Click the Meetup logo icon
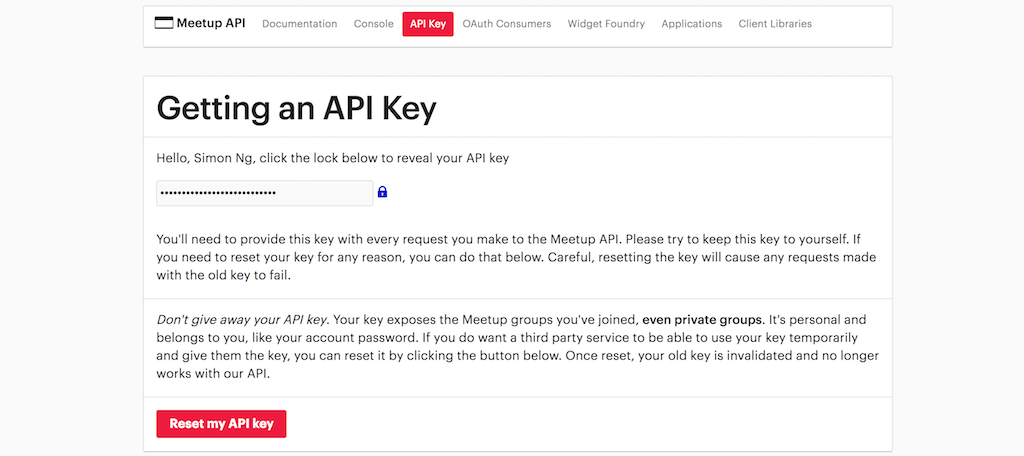Viewport: 1024px width, 456px height. click(x=164, y=24)
